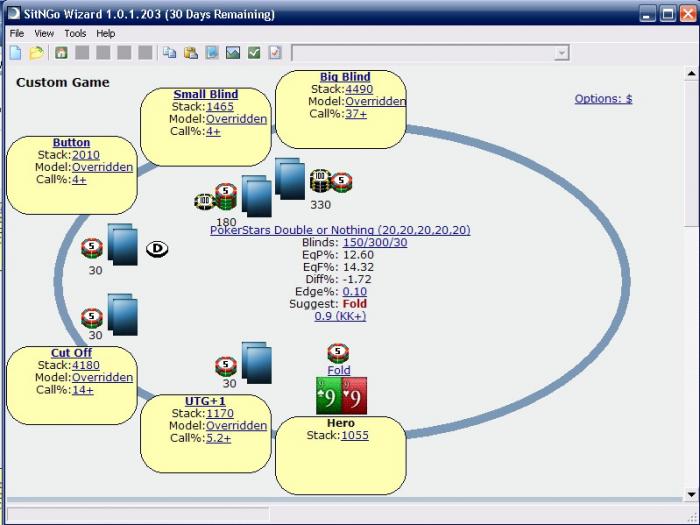Click the red Fold suggestion text
Image resolution: width=700 pixels, height=525 pixels.
pos(354,304)
